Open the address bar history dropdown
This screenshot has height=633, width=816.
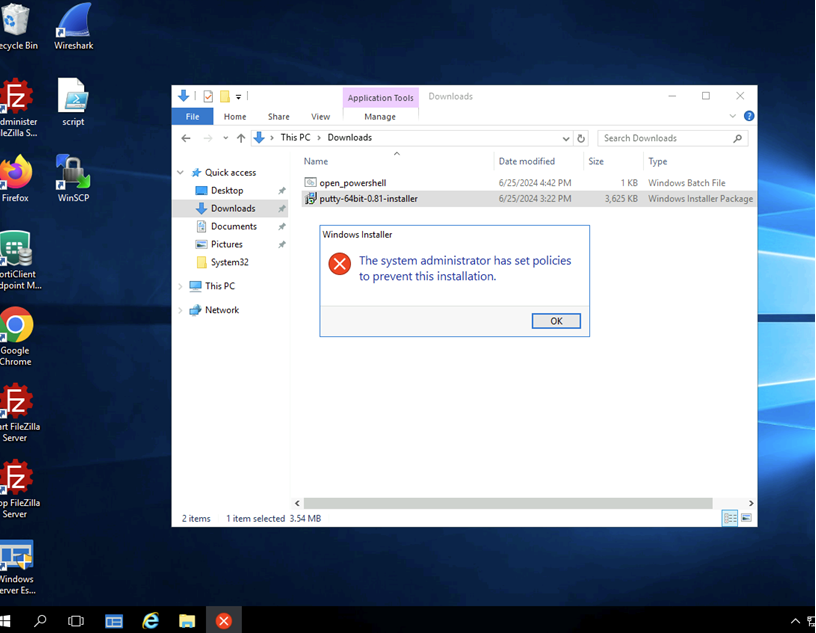pyautogui.click(x=566, y=138)
